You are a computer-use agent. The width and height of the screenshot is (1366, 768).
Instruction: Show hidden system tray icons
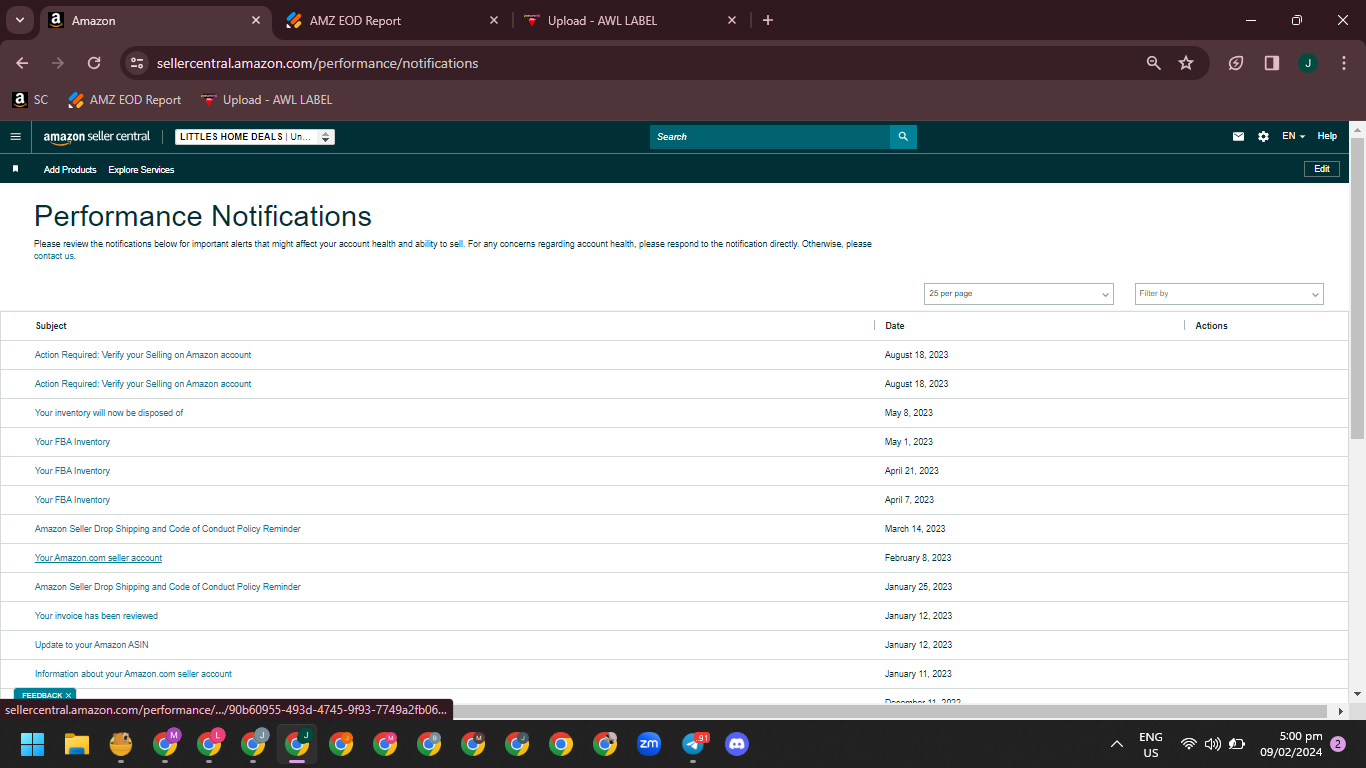(1116, 744)
